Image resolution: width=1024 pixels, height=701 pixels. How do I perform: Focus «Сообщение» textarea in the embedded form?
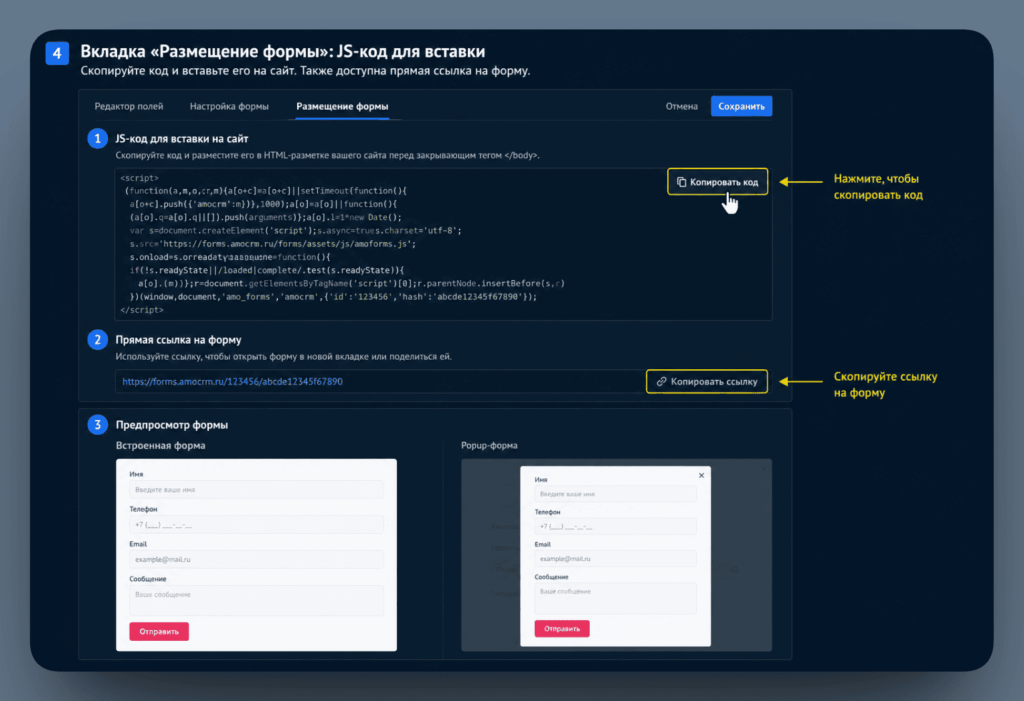(256, 600)
